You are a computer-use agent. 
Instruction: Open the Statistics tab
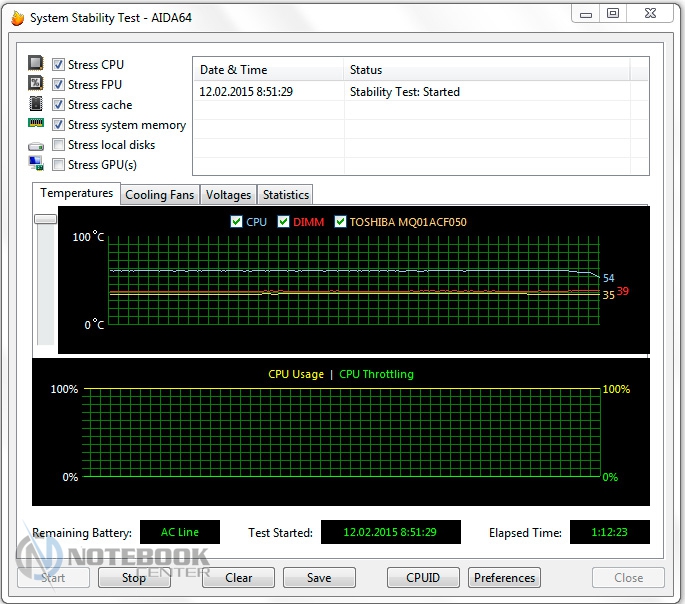[x=286, y=195]
